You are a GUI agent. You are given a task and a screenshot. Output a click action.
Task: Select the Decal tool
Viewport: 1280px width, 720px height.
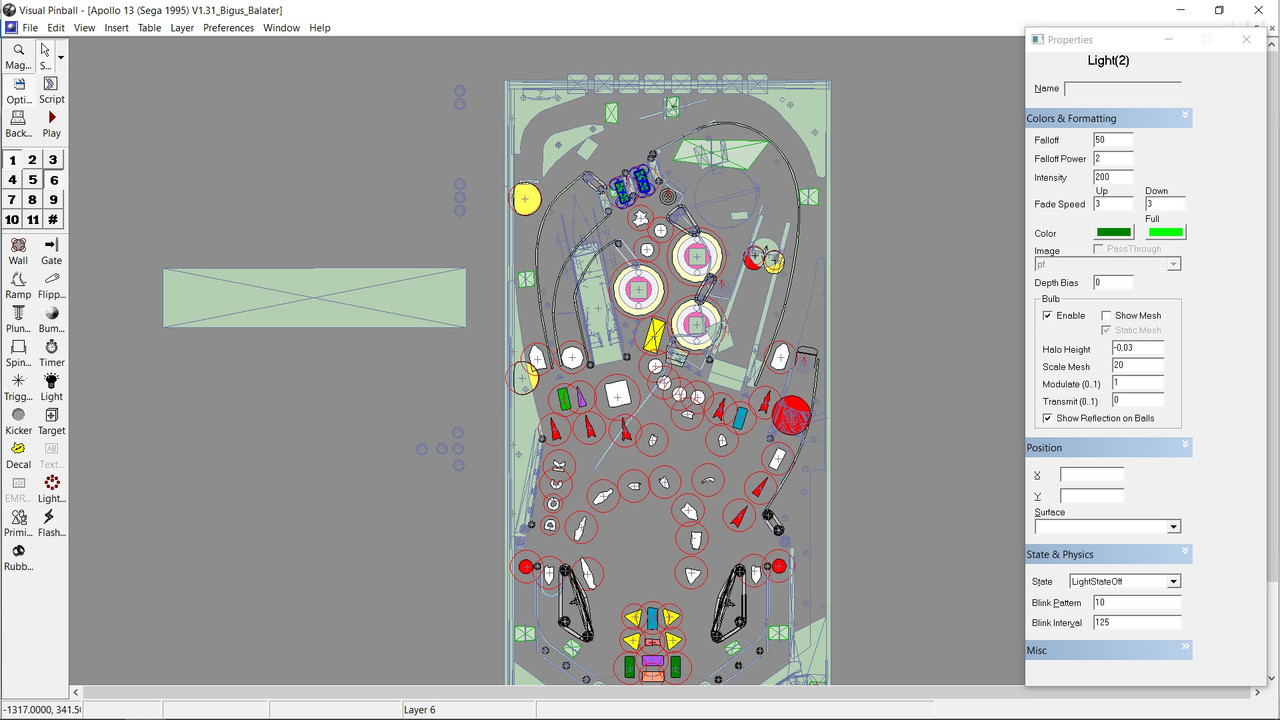(18, 455)
